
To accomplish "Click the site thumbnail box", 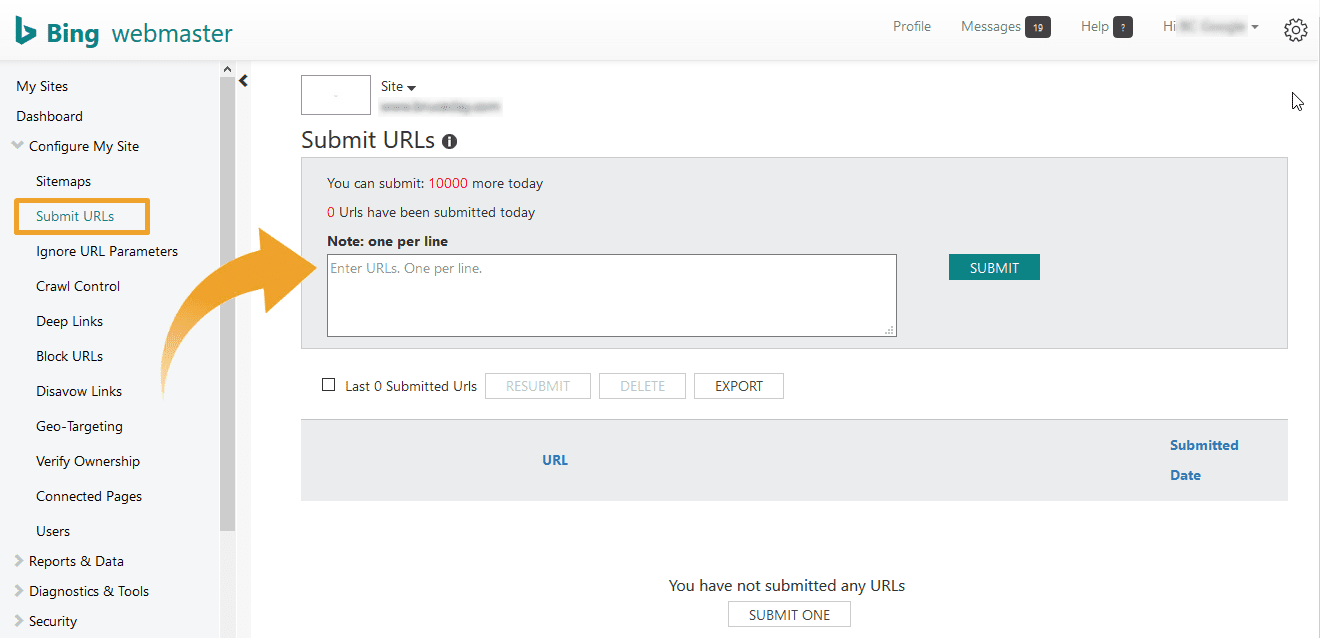I will tap(335, 95).
